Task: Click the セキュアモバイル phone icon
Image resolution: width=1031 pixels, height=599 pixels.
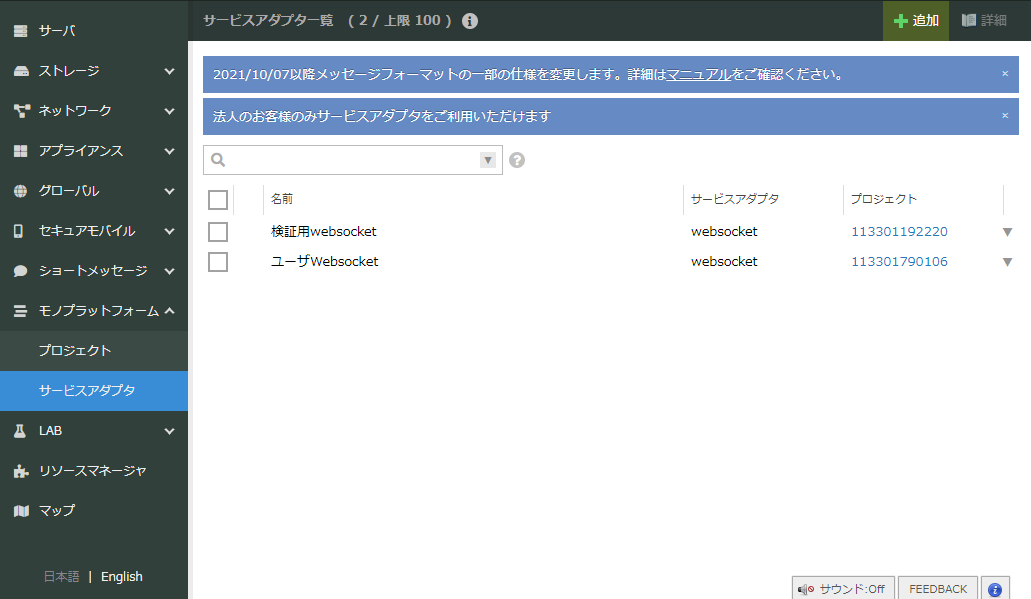Action: point(18,231)
